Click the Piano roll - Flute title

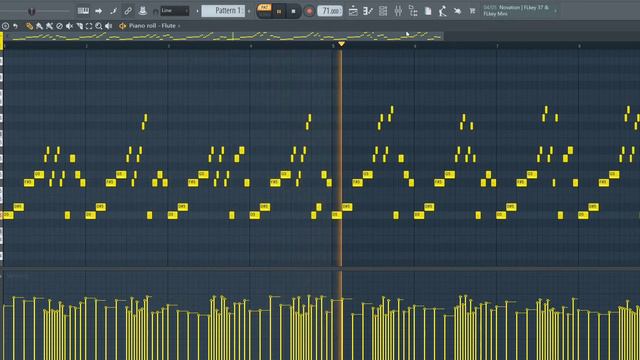[152, 26]
